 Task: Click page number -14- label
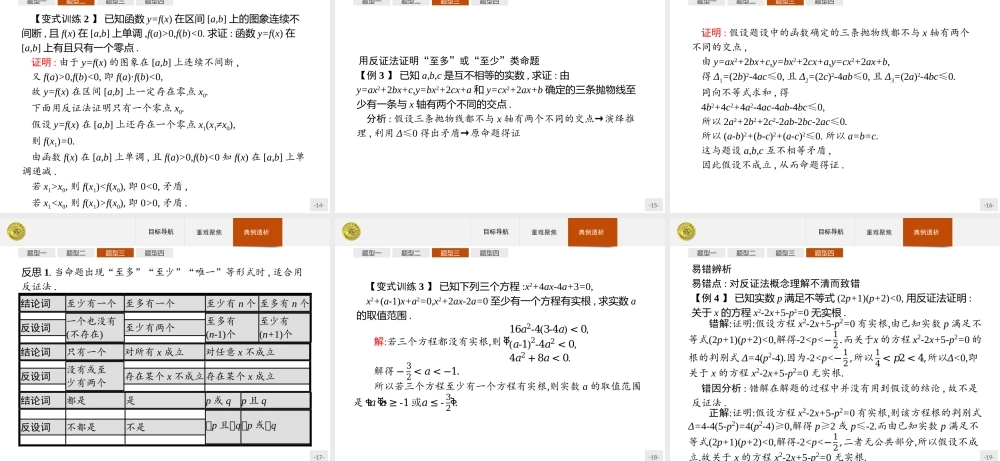(x=320, y=205)
